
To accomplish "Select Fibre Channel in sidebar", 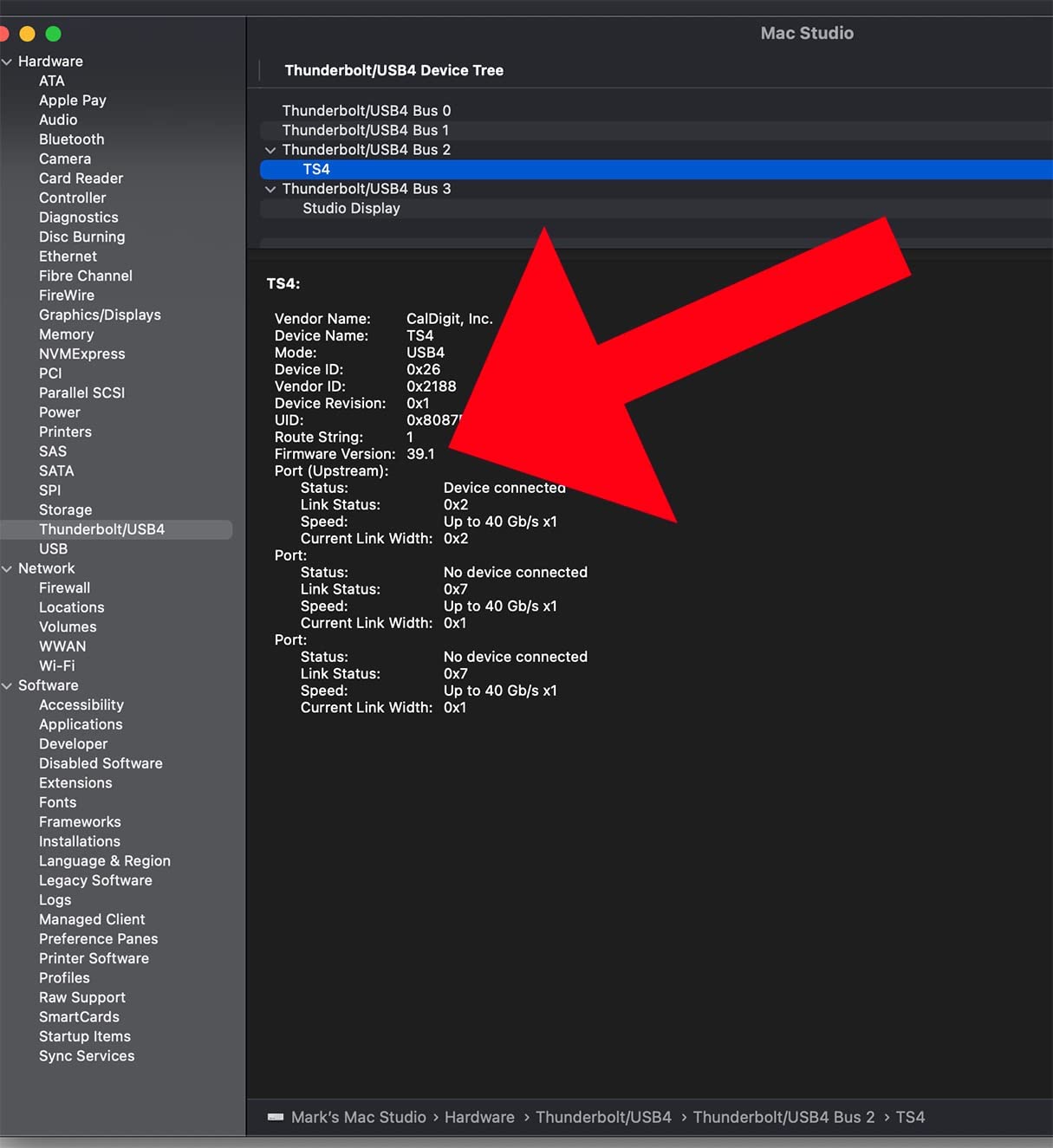I will coord(86,276).
